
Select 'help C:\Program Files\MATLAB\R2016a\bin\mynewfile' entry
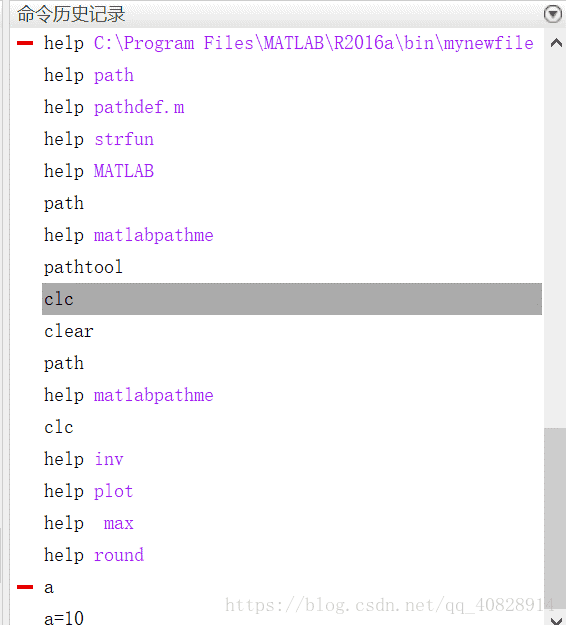289,43
